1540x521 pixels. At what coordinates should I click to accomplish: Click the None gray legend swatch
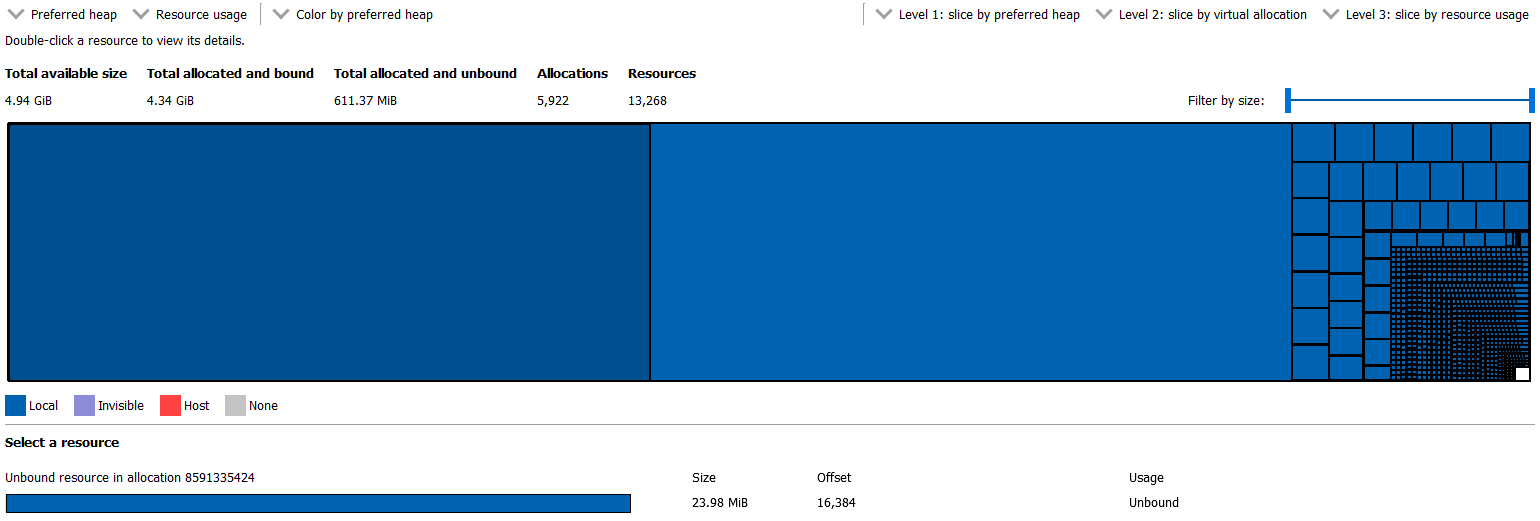click(235, 405)
